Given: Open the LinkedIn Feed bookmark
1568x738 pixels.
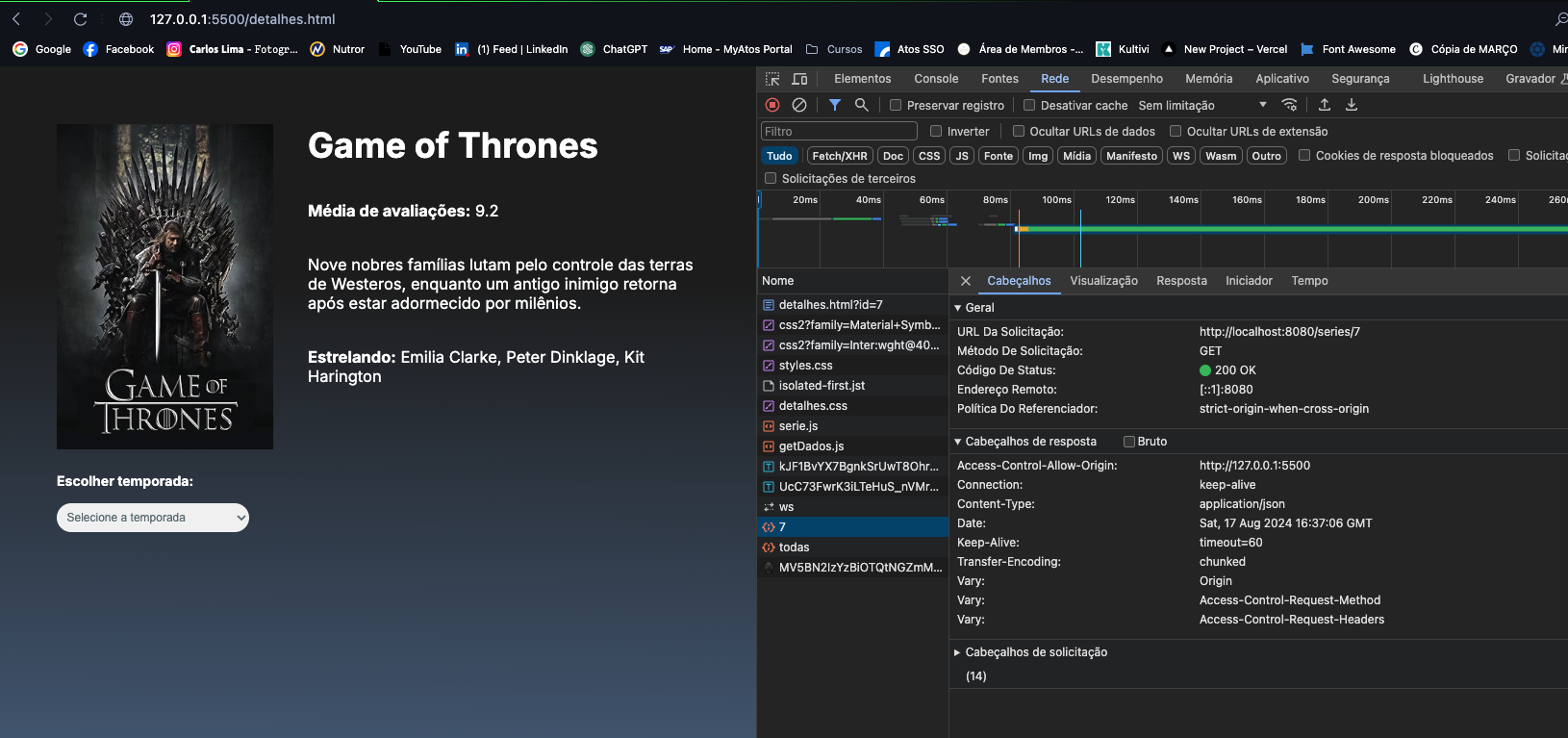Looking at the screenshot, I should [511, 49].
